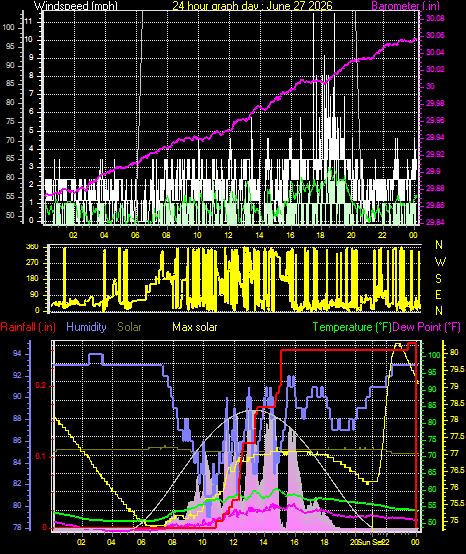Click the 0.2 rainfall scale value

click(41, 385)
